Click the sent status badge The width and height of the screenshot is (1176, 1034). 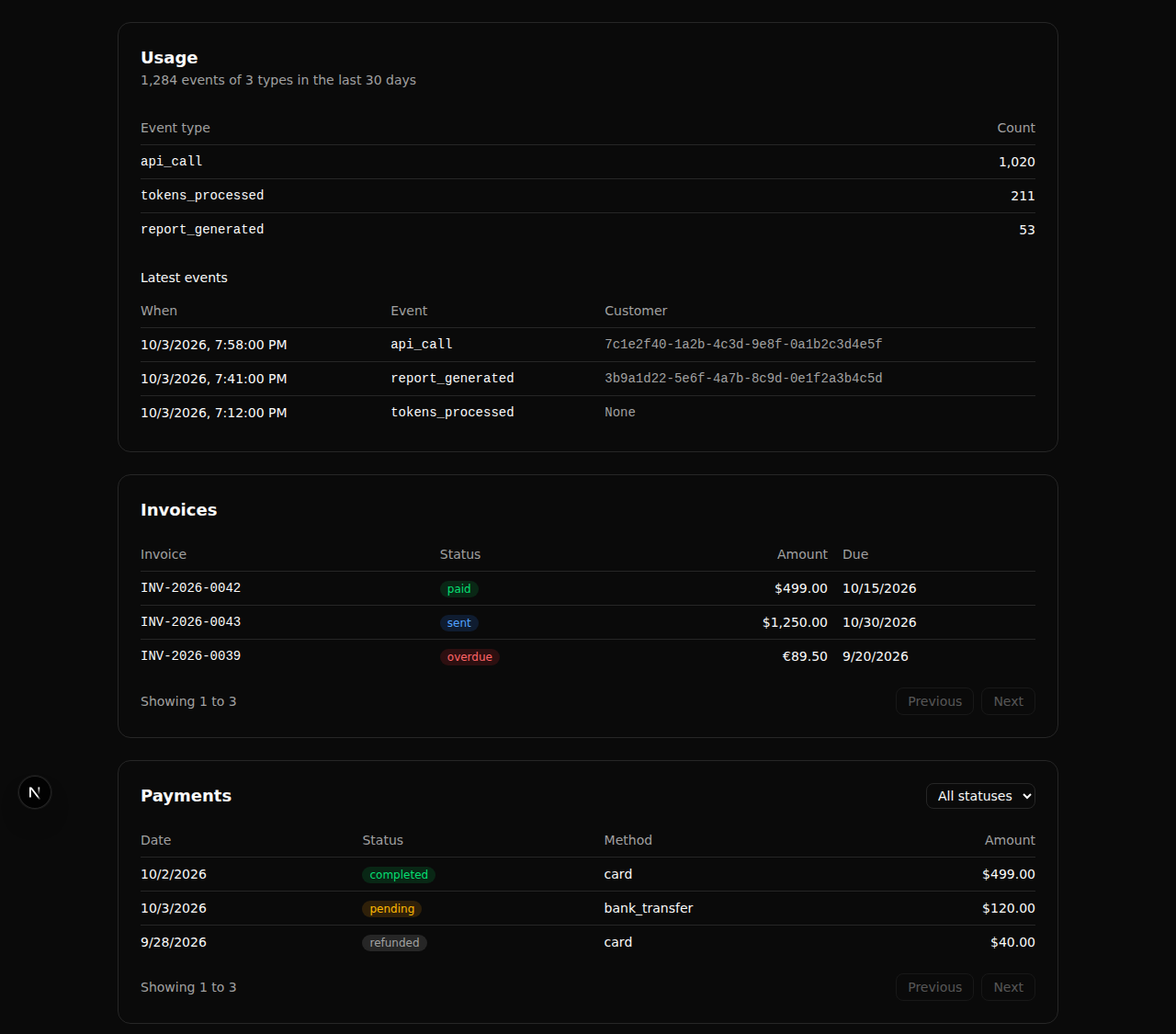(x=458, y=623)
